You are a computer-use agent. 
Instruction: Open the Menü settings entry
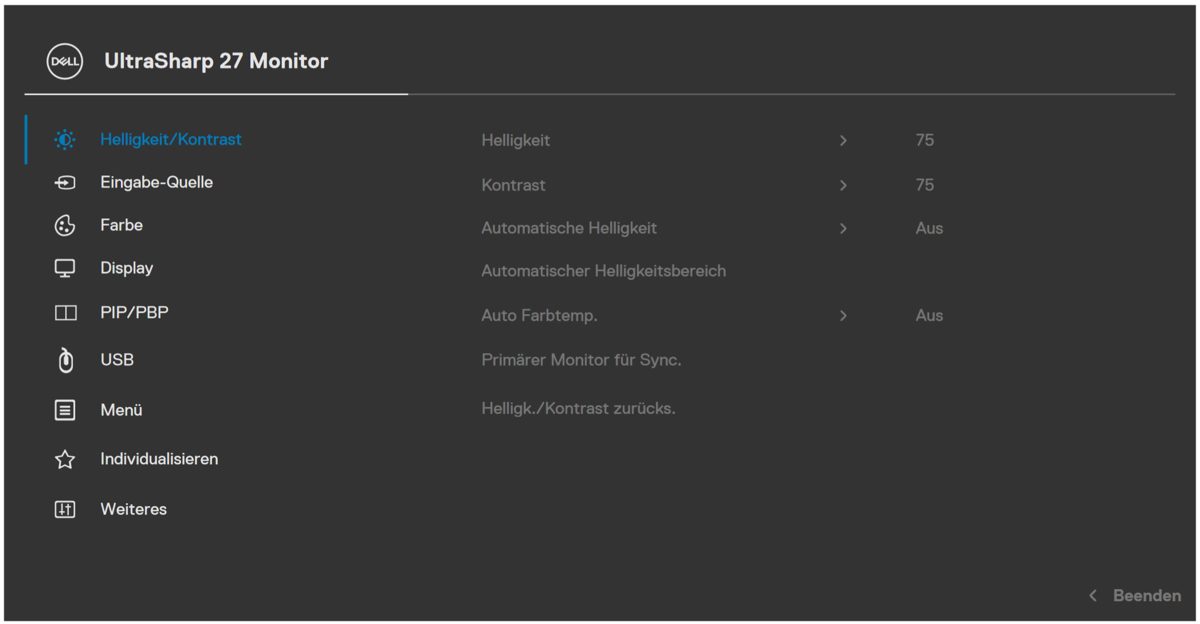[x=121, y=410]
